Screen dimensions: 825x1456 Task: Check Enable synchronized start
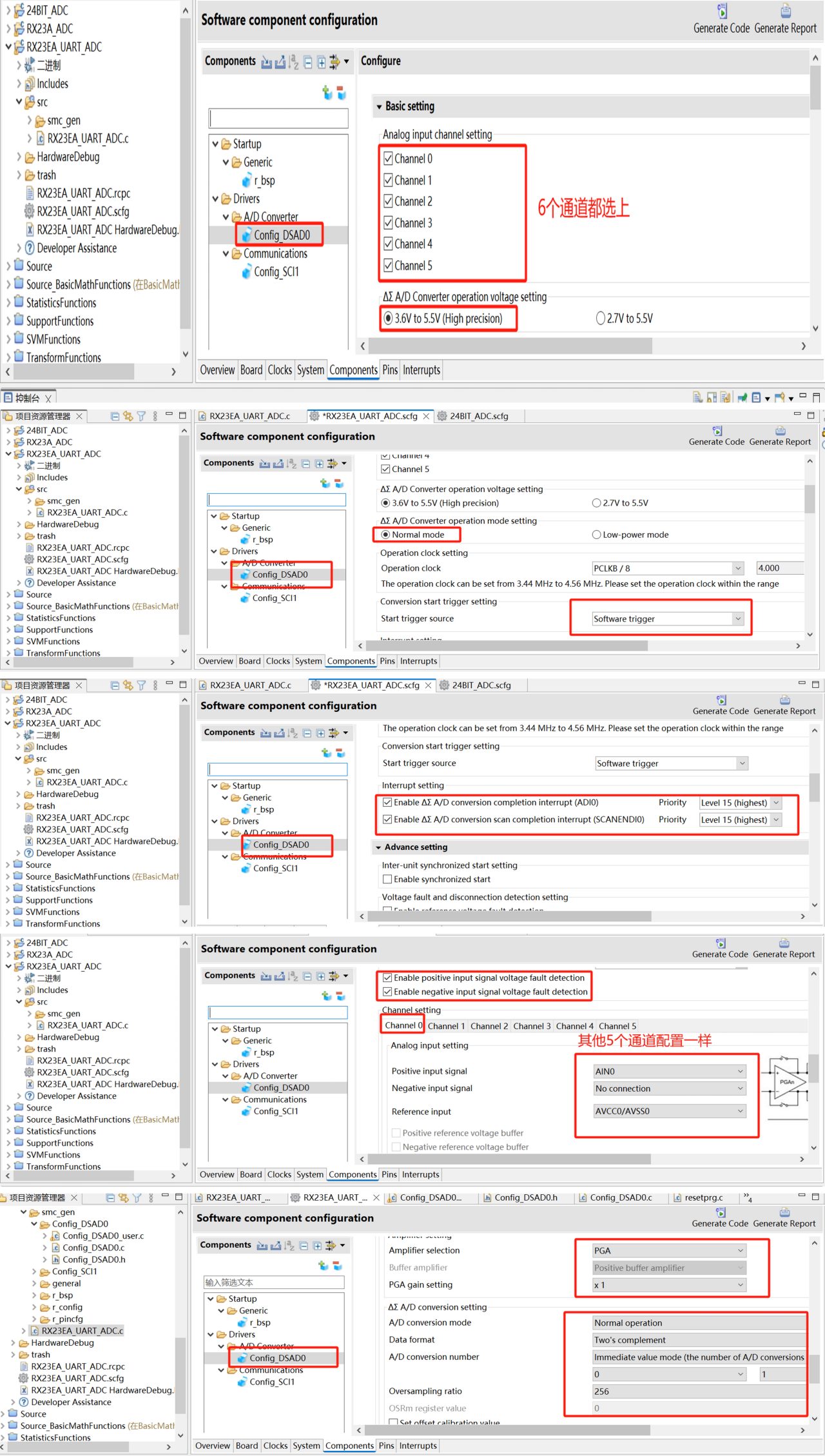pyautogui.click(x=387, y=879)
